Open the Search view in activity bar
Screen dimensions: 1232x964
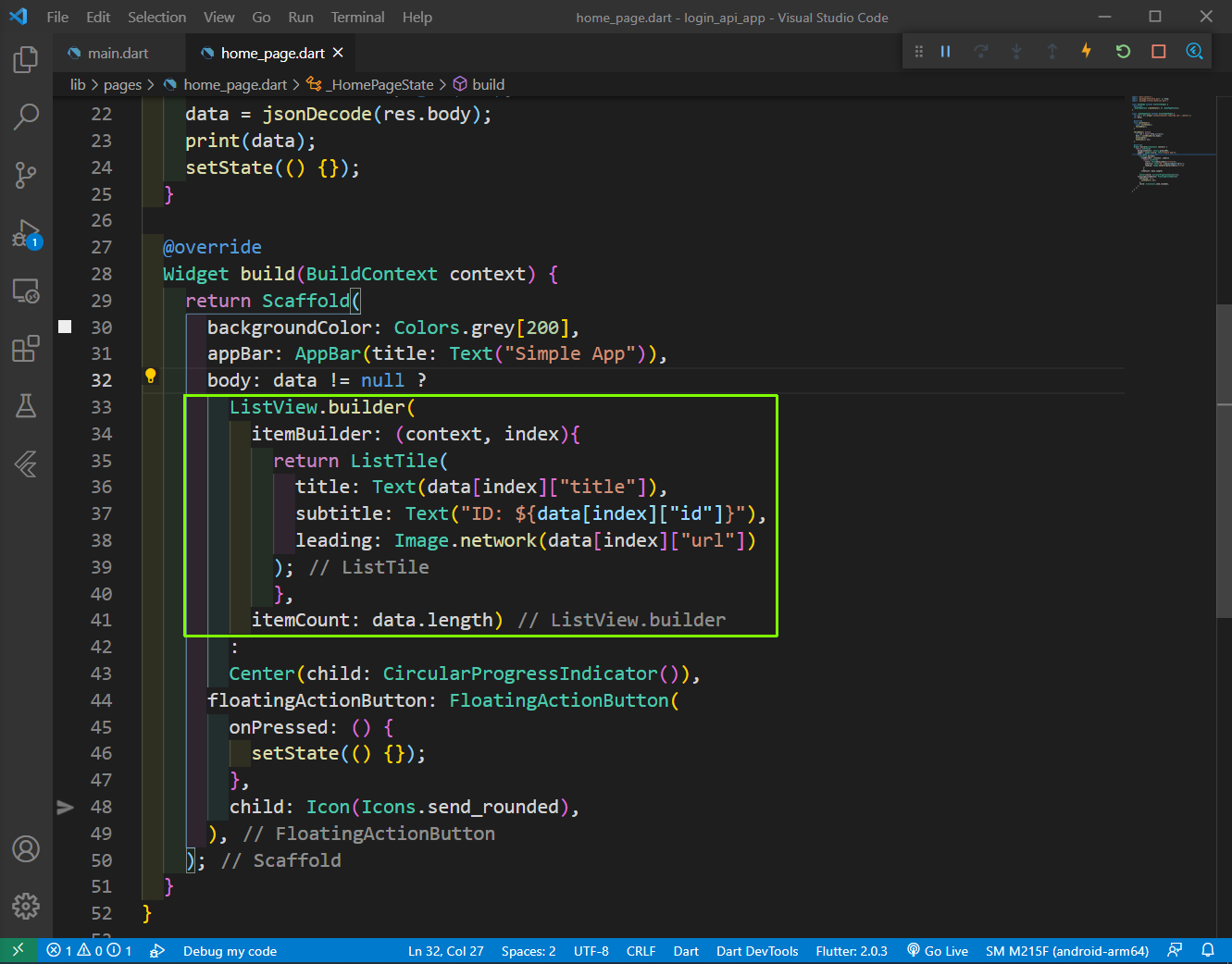point(26,117)
